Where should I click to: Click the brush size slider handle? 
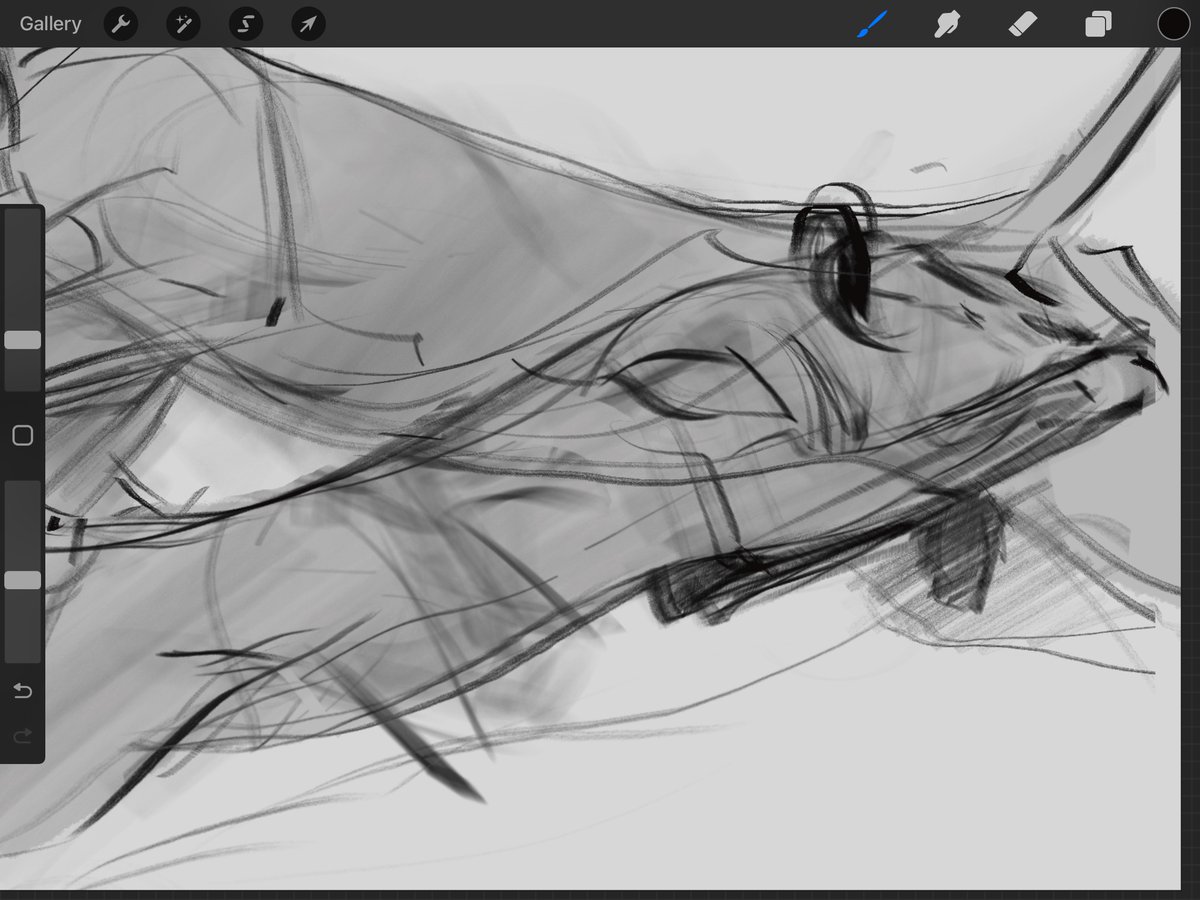click(22, 340)
